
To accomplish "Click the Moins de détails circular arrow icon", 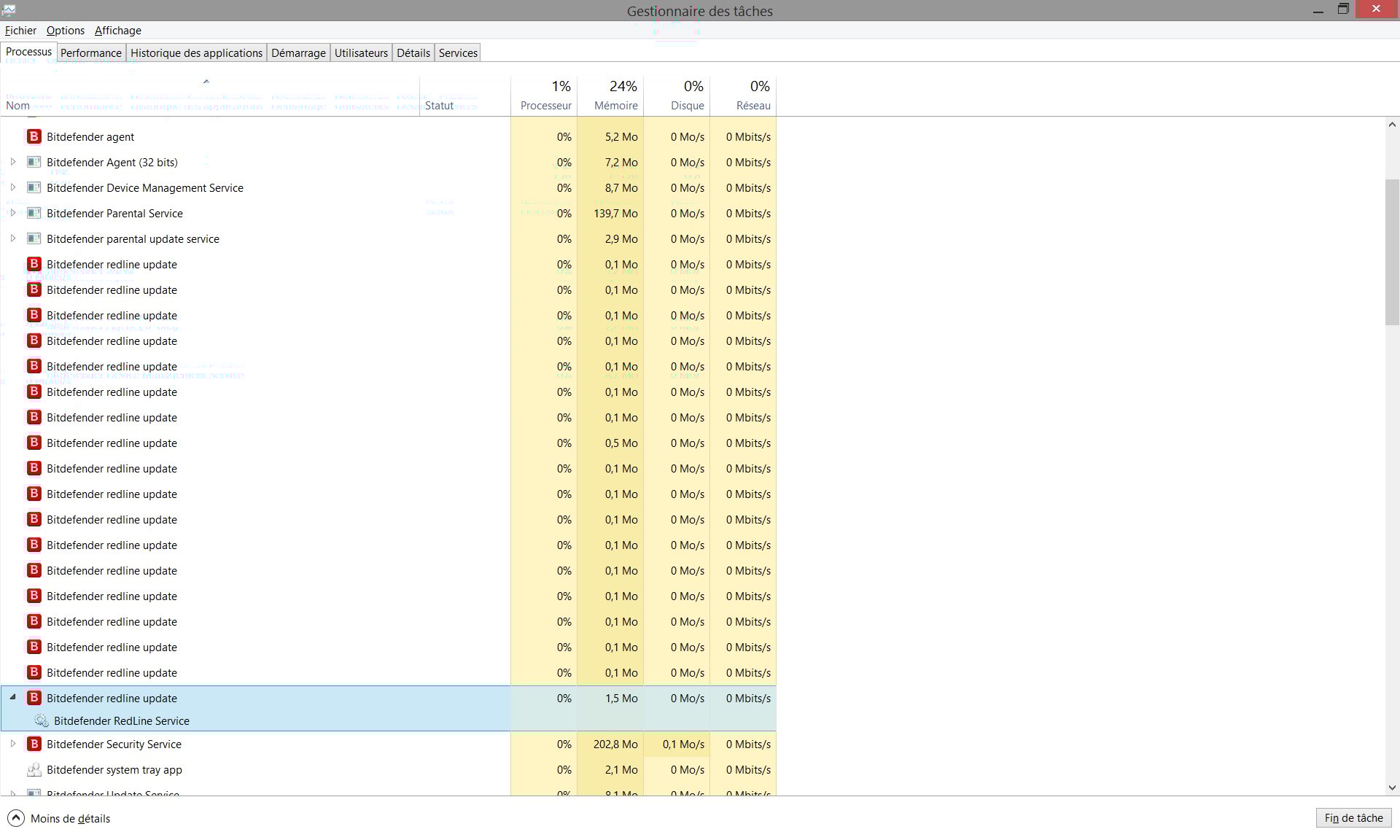I will coord(16,818).
